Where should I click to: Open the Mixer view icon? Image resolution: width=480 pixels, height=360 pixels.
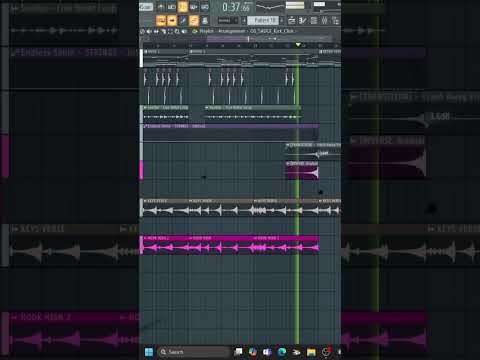tap(324, 21)
